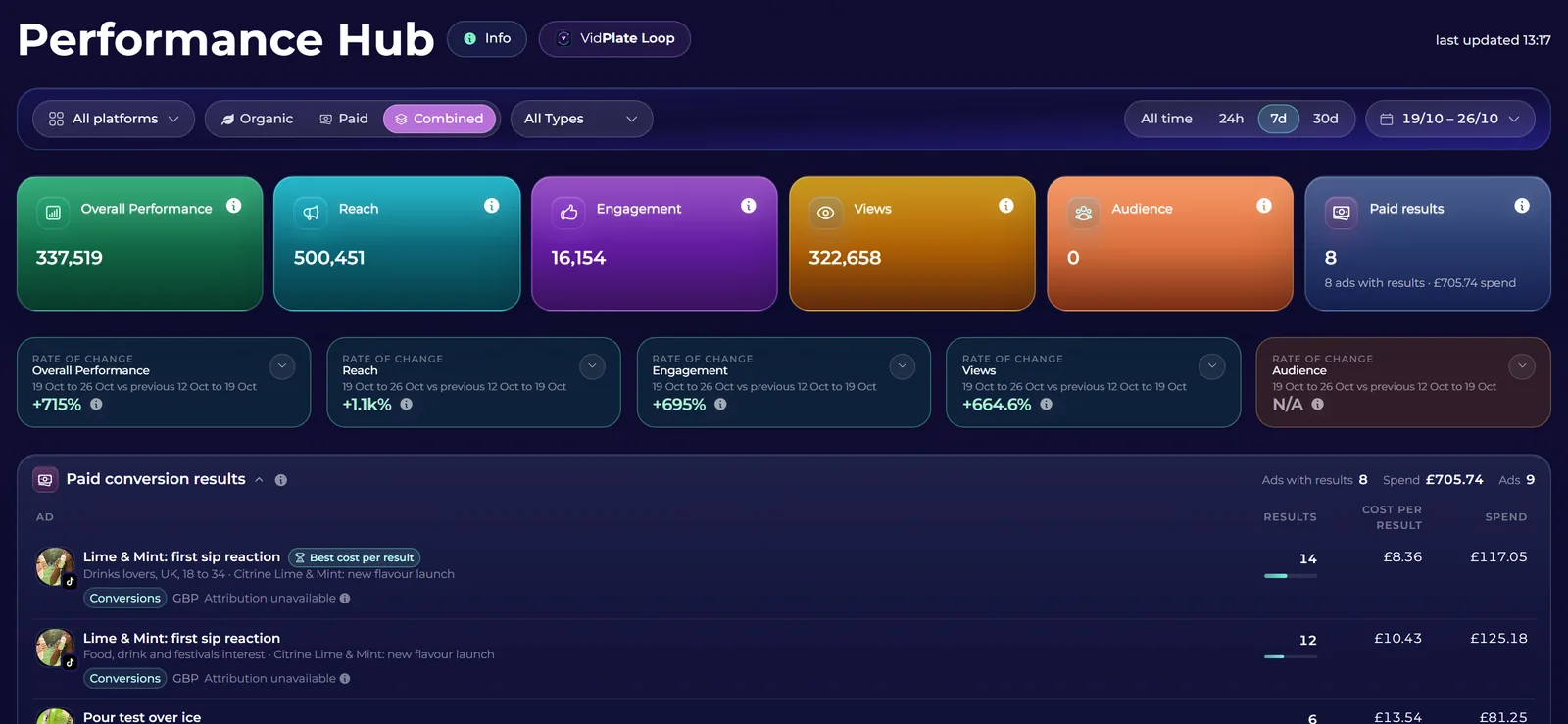Select the All time range tab
Image resolution: width=1568 pixels, height=724 pixels.
pyautogui.click(x=1166, y=119)
